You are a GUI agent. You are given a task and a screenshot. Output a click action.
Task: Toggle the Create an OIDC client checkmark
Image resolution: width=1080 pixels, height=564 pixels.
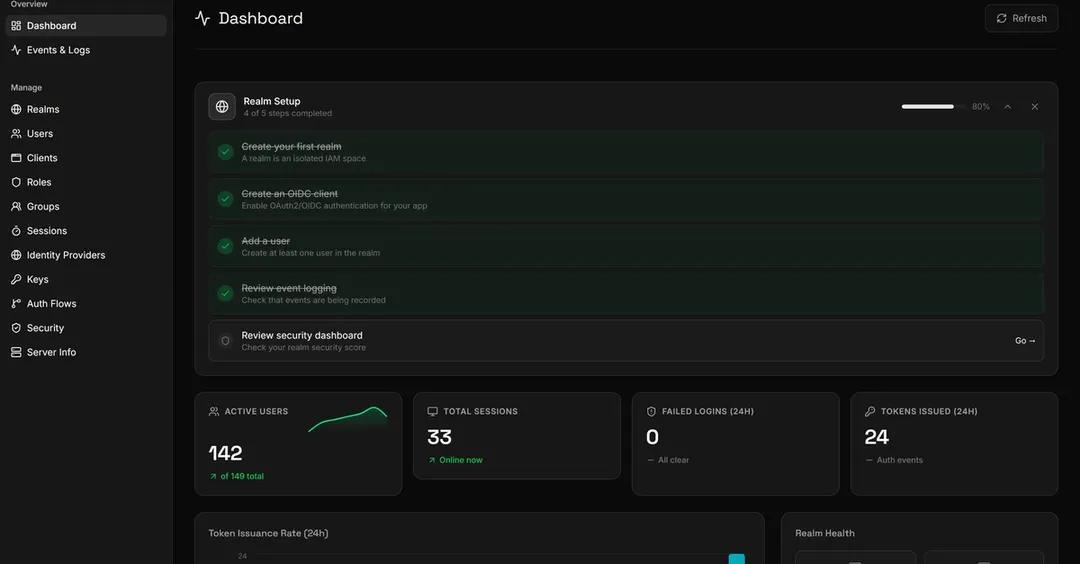(225, 199)
